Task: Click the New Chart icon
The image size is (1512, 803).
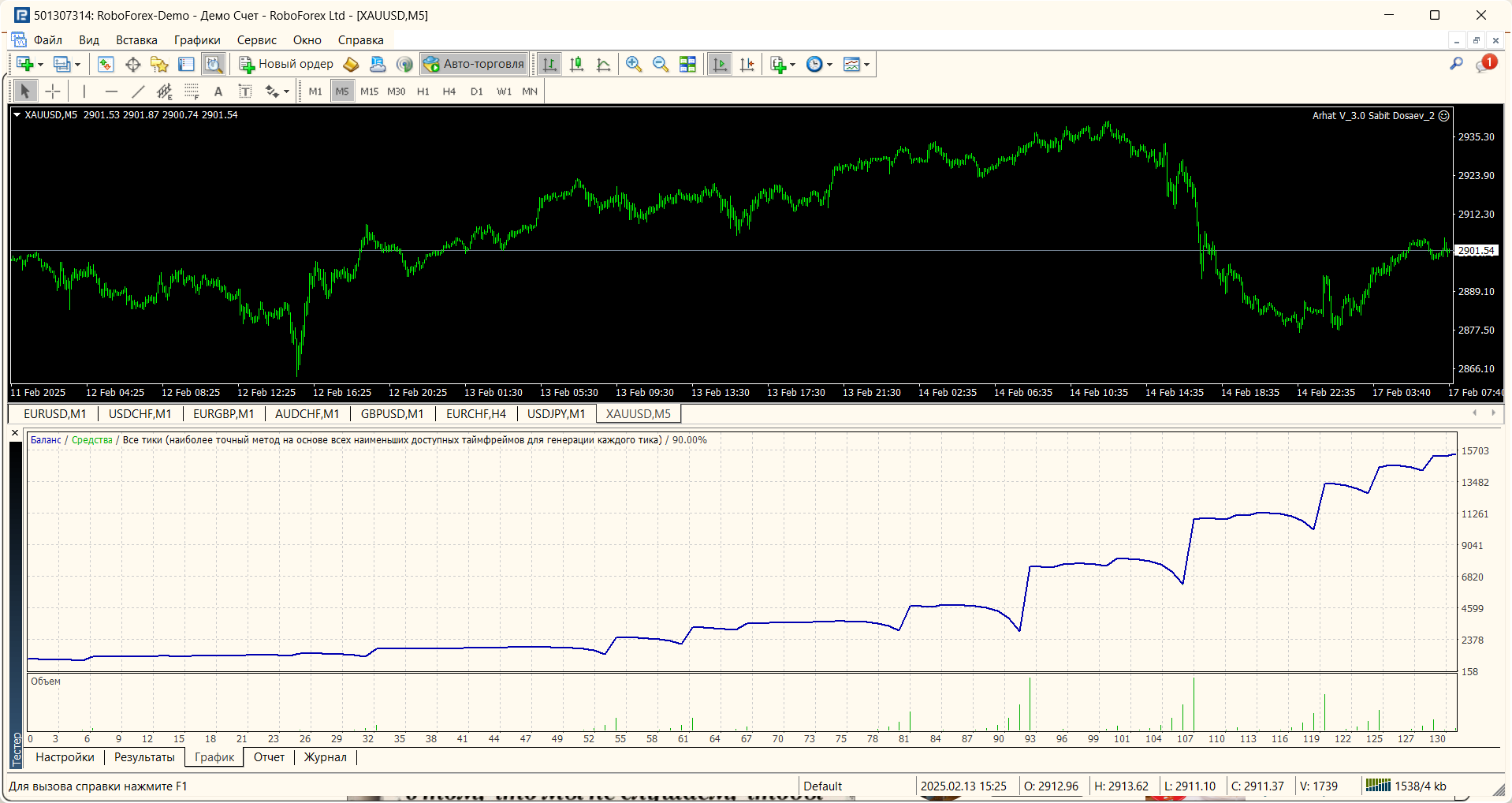Action: [25, 64]
